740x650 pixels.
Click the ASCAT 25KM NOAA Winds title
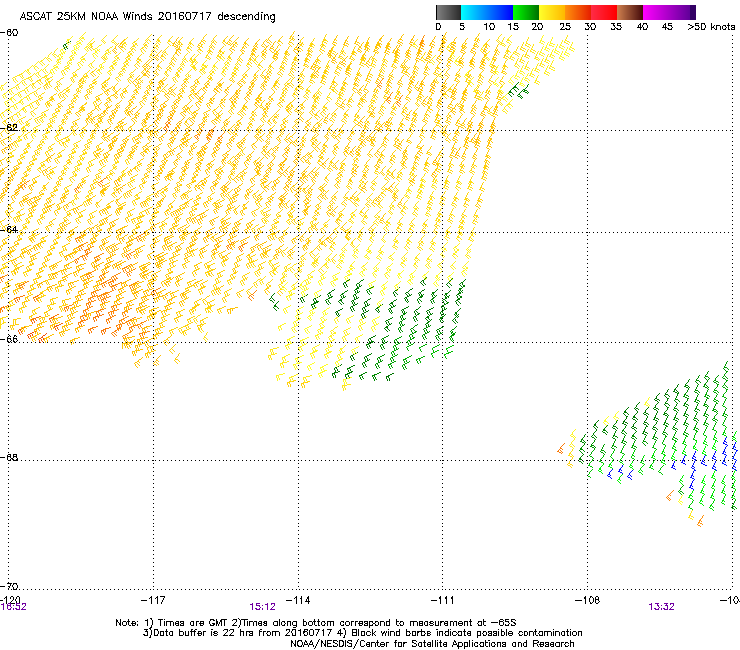click(147, 16)
